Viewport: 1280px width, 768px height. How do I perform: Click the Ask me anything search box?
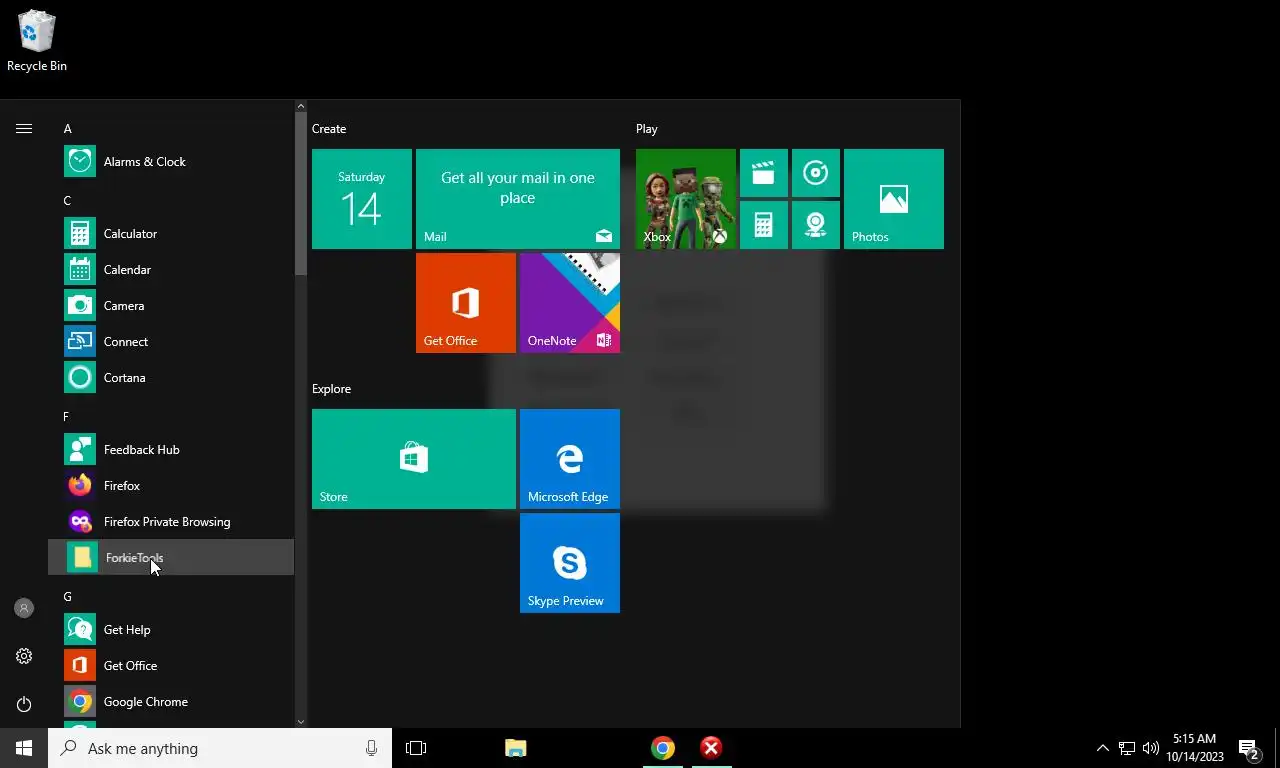point(220,748)
